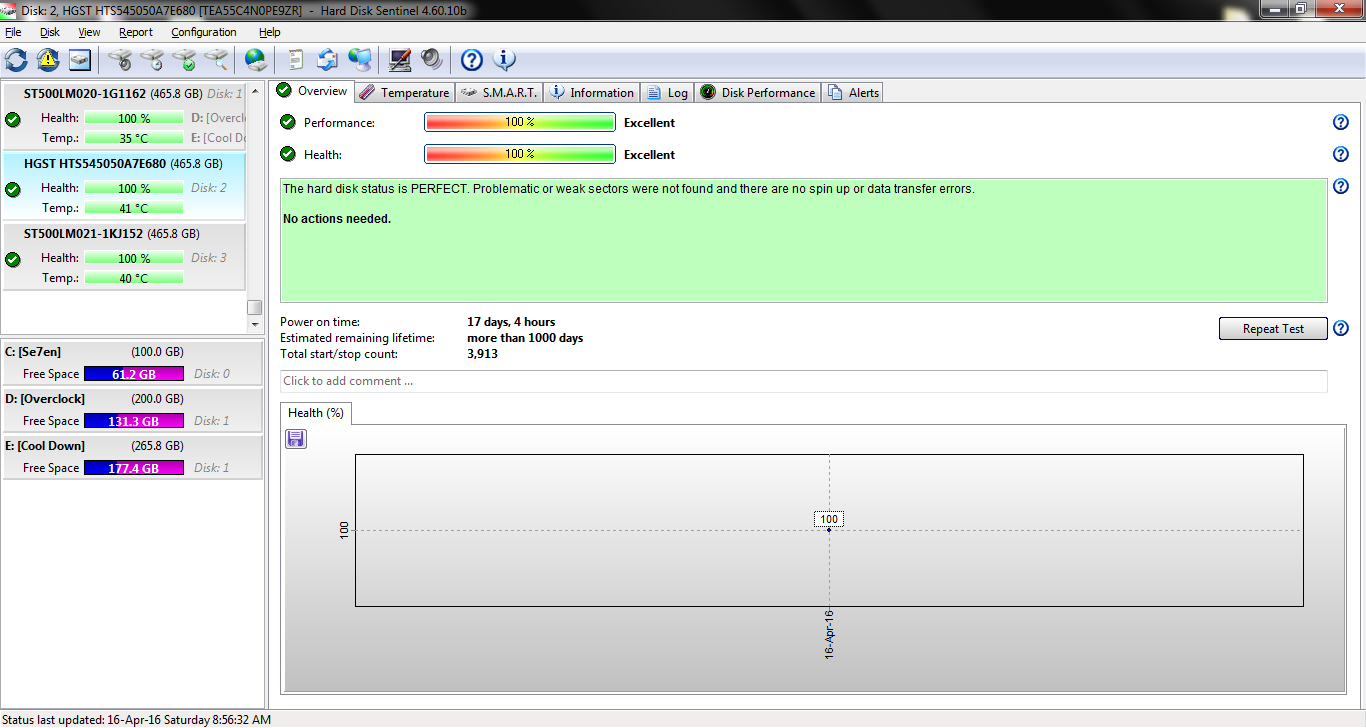Click the 'Click to add comment' field

point(804,381)
